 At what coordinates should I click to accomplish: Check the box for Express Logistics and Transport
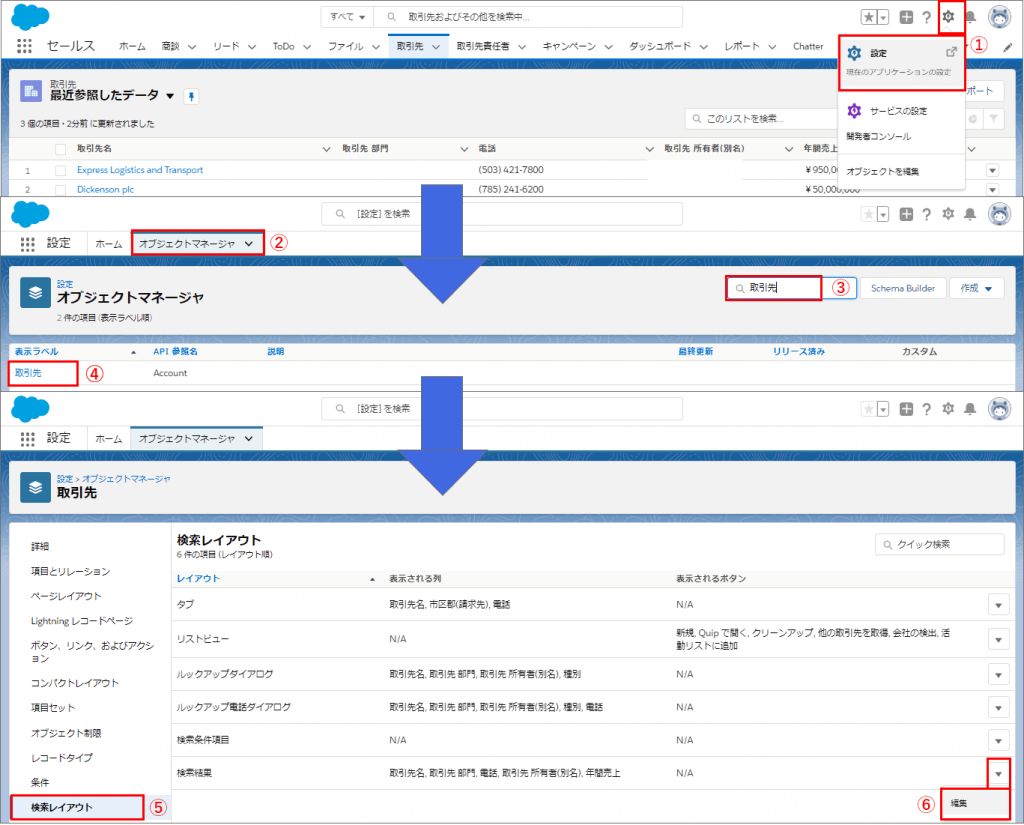pos(61,170)
